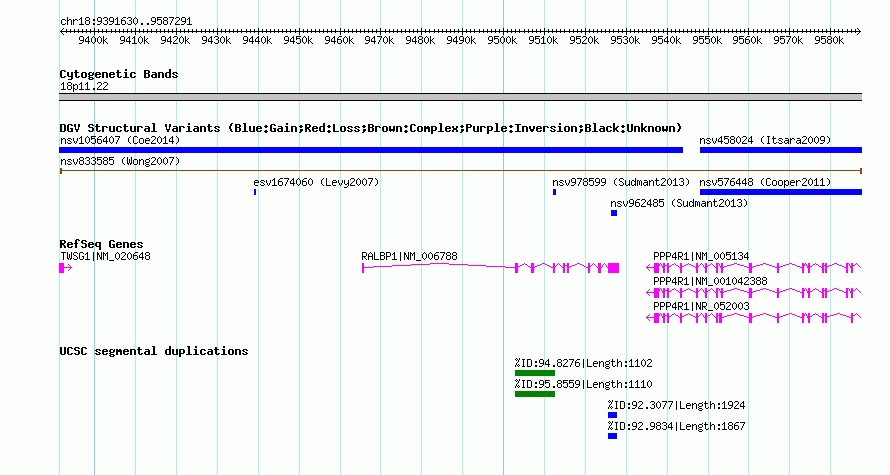
Task: Click the 9400k ruler tick label
Action: [x=93, y=41]
